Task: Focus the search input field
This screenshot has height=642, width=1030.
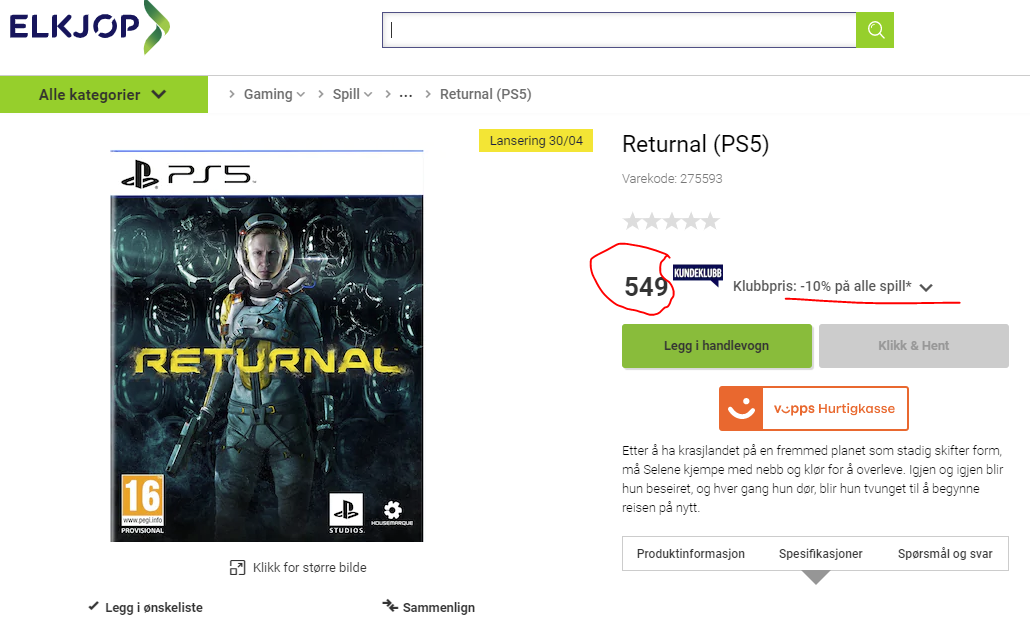Action: point(619,30)
